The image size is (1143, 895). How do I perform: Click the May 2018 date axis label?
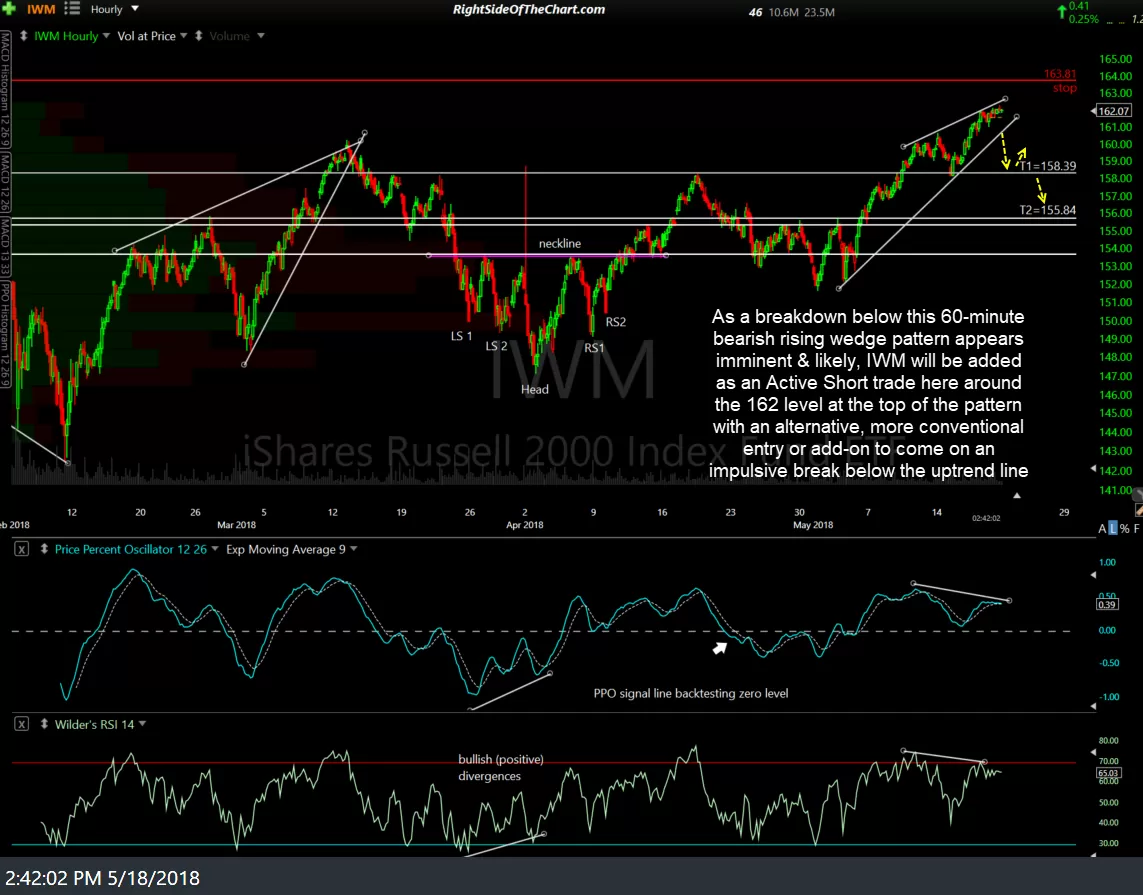coord(813,525)
